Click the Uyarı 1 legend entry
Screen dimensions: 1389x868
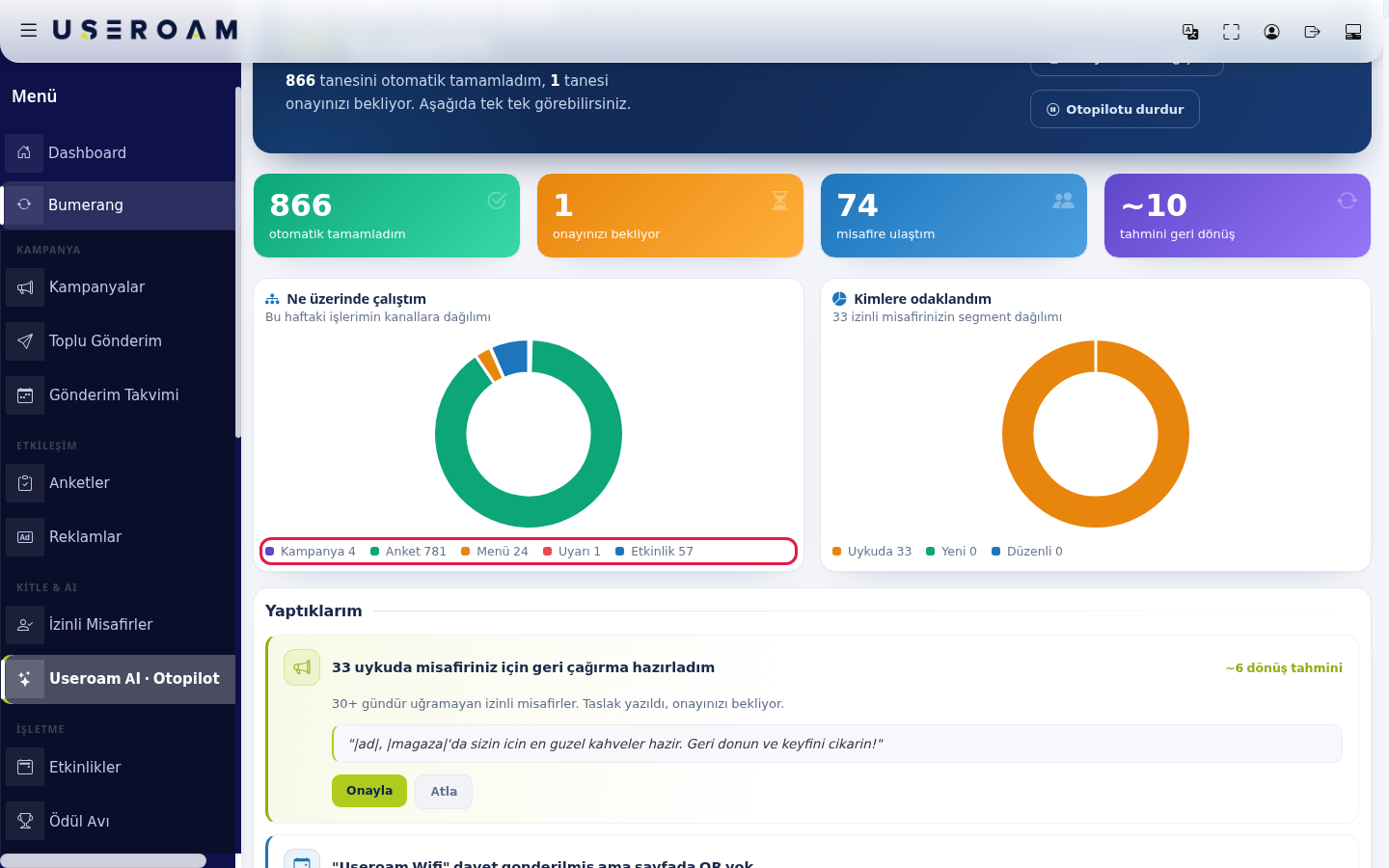[x=572, y=552]
